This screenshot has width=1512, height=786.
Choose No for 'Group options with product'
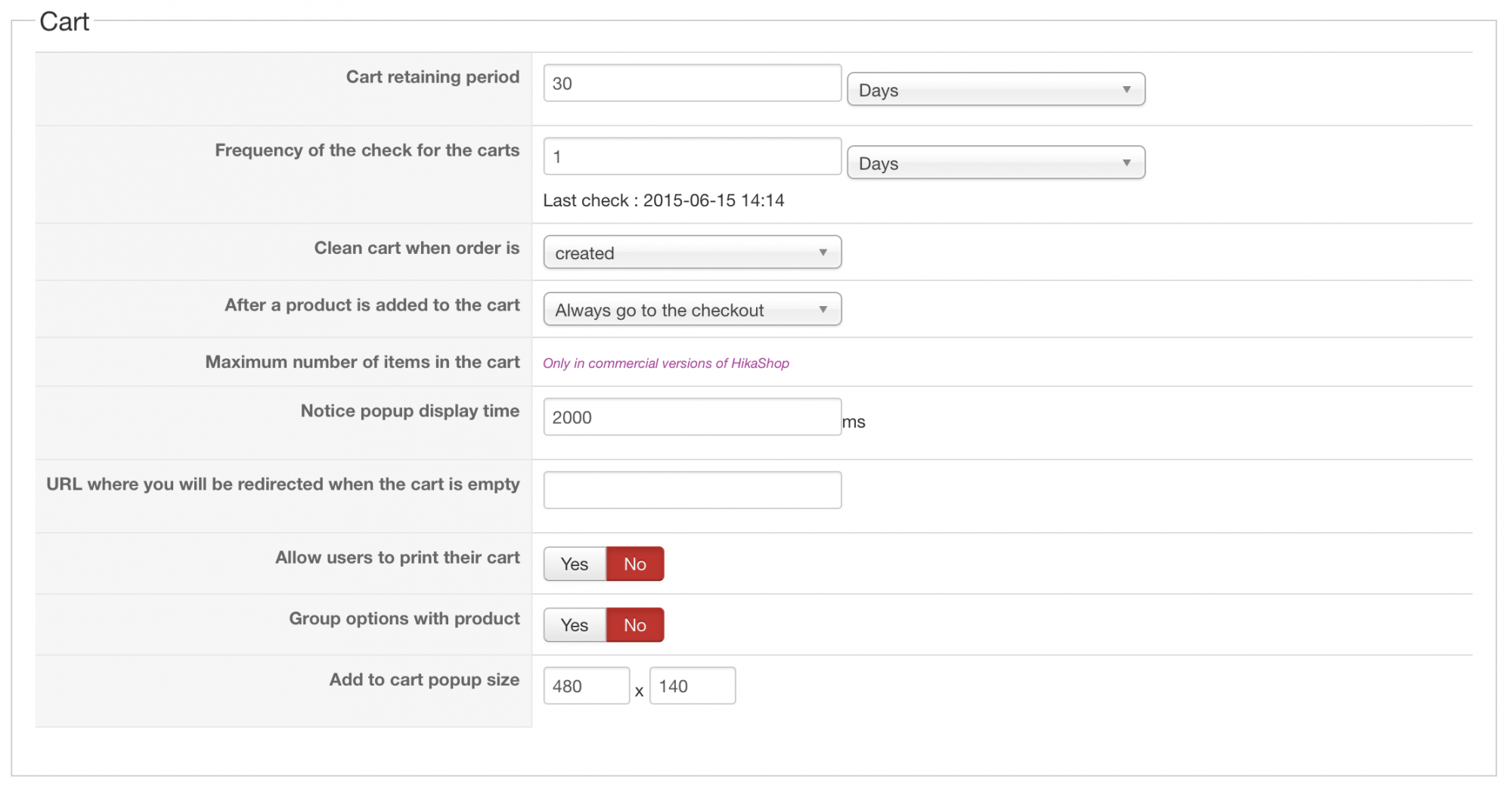coord(635,625)
